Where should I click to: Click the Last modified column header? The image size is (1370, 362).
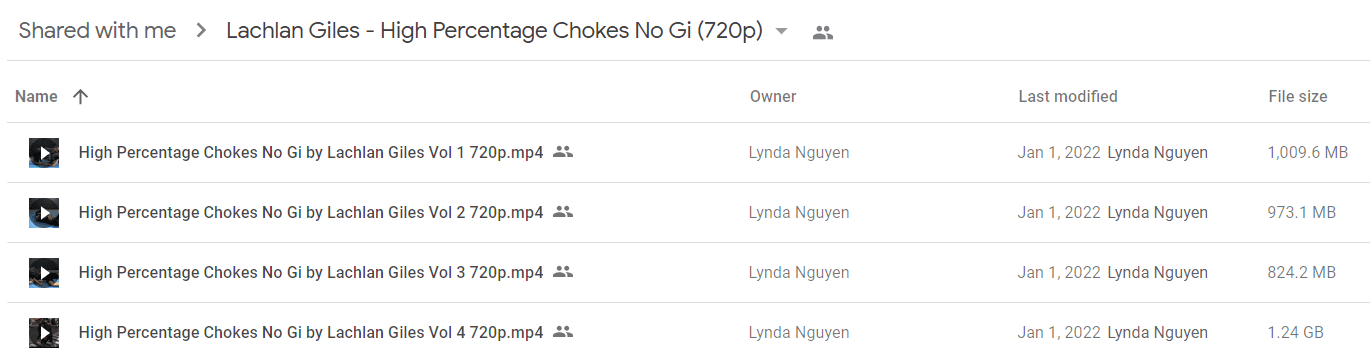[1068, 97]
